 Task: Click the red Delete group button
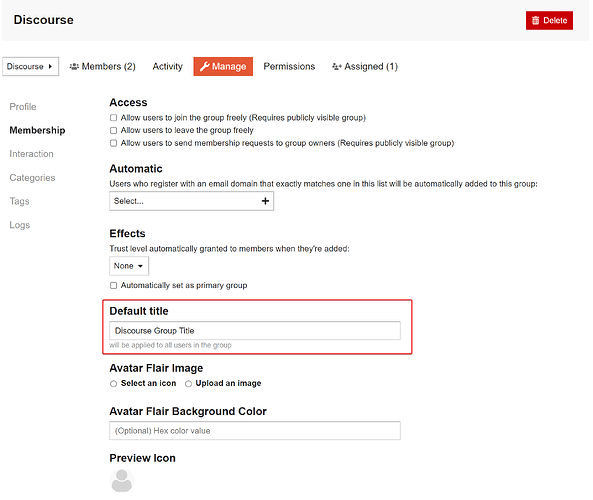pyautogui.click(x=549, y=20)
